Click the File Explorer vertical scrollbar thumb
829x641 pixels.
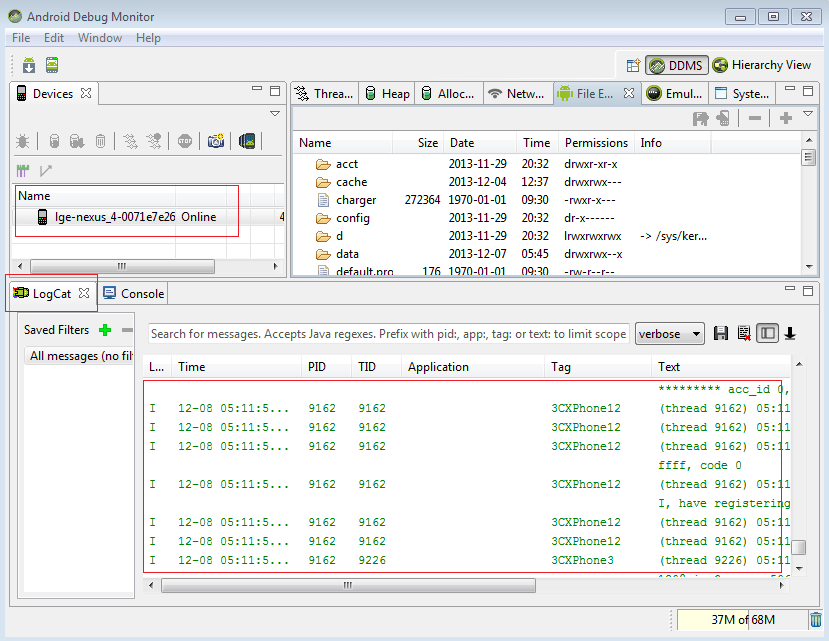pyautogui.click(x=808, y=158)
